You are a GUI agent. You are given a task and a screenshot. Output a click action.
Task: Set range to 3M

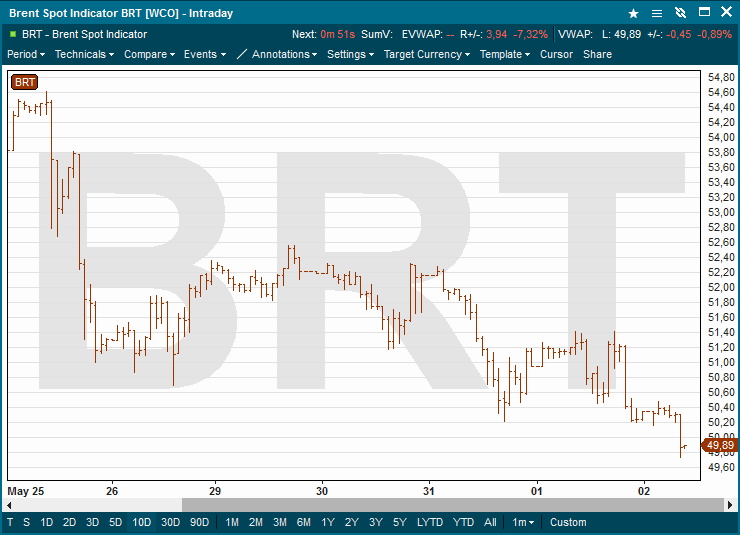[280, 522]
